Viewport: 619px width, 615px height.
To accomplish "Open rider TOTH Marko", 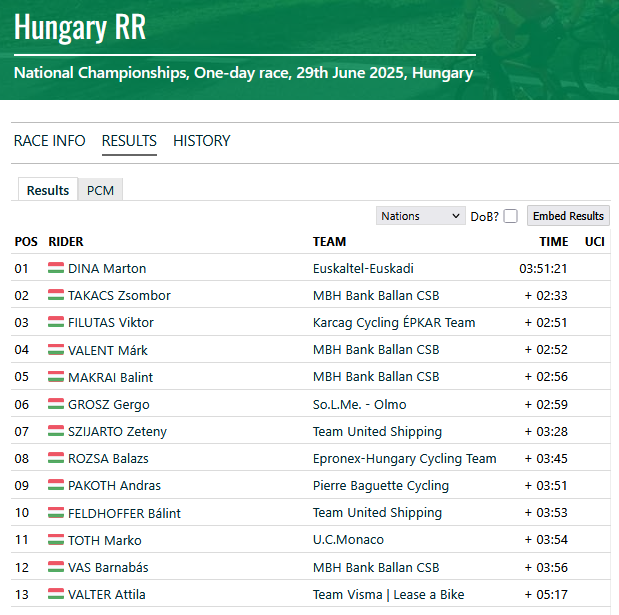I will click(105, 540).
